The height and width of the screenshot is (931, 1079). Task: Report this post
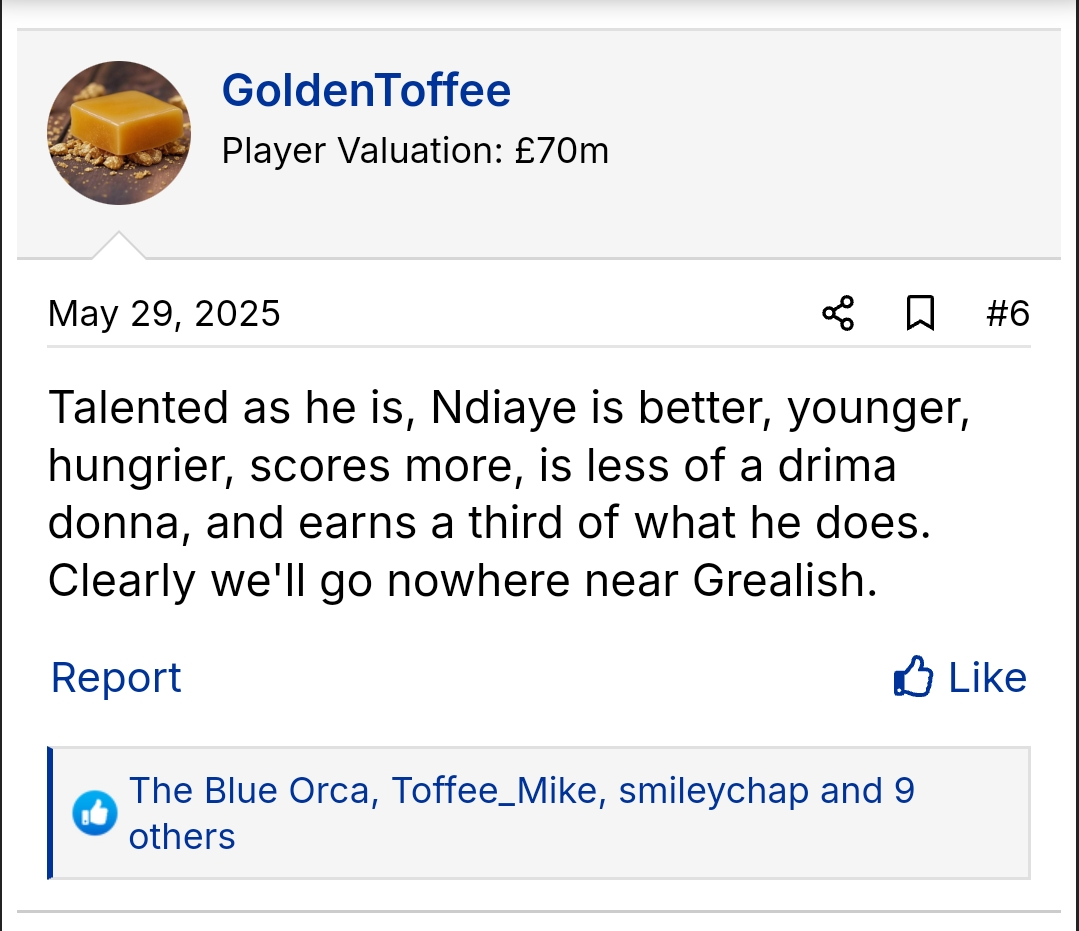pyautogui.click(x=116, y=678)
